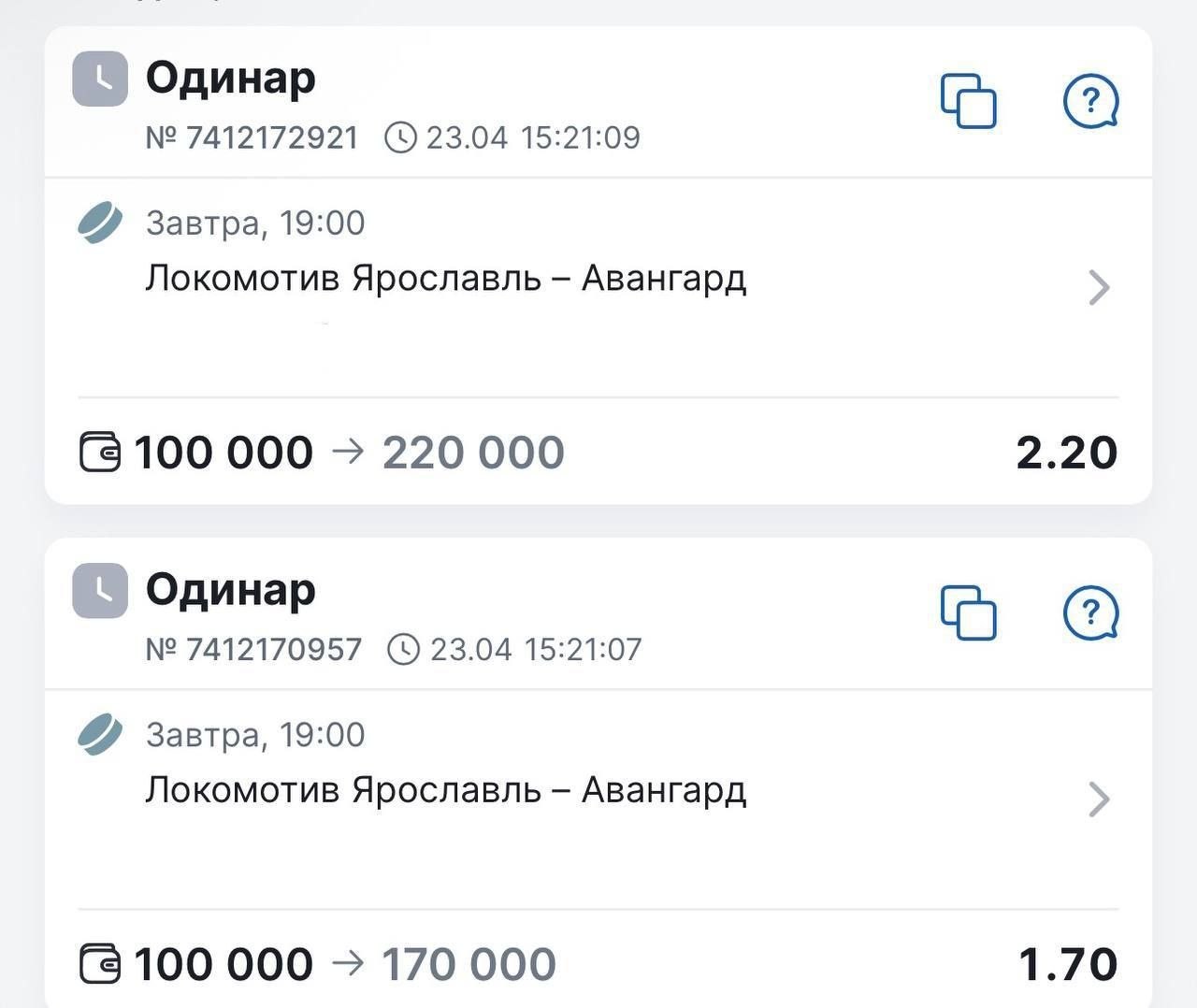Tap the 1.70 odds value

pos(1068,964)
